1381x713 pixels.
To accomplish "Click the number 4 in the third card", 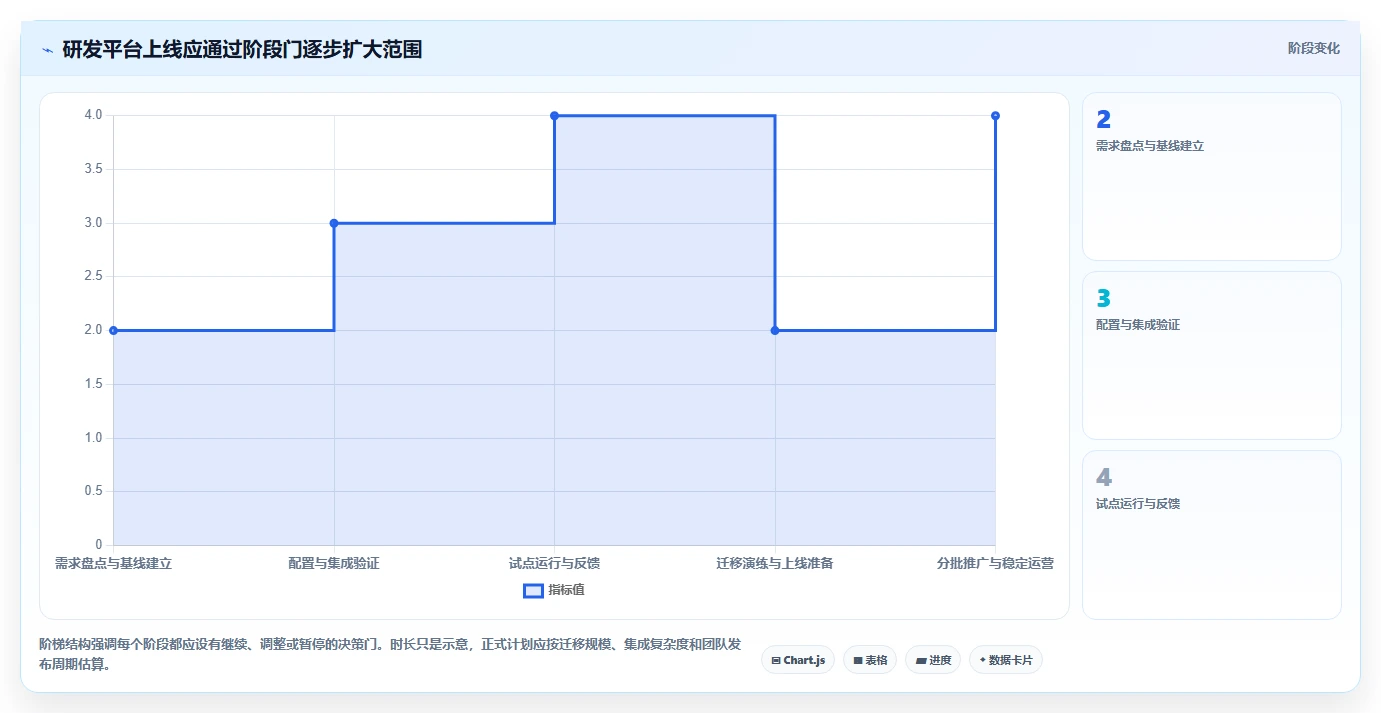I will click(x=1103, y=477).
